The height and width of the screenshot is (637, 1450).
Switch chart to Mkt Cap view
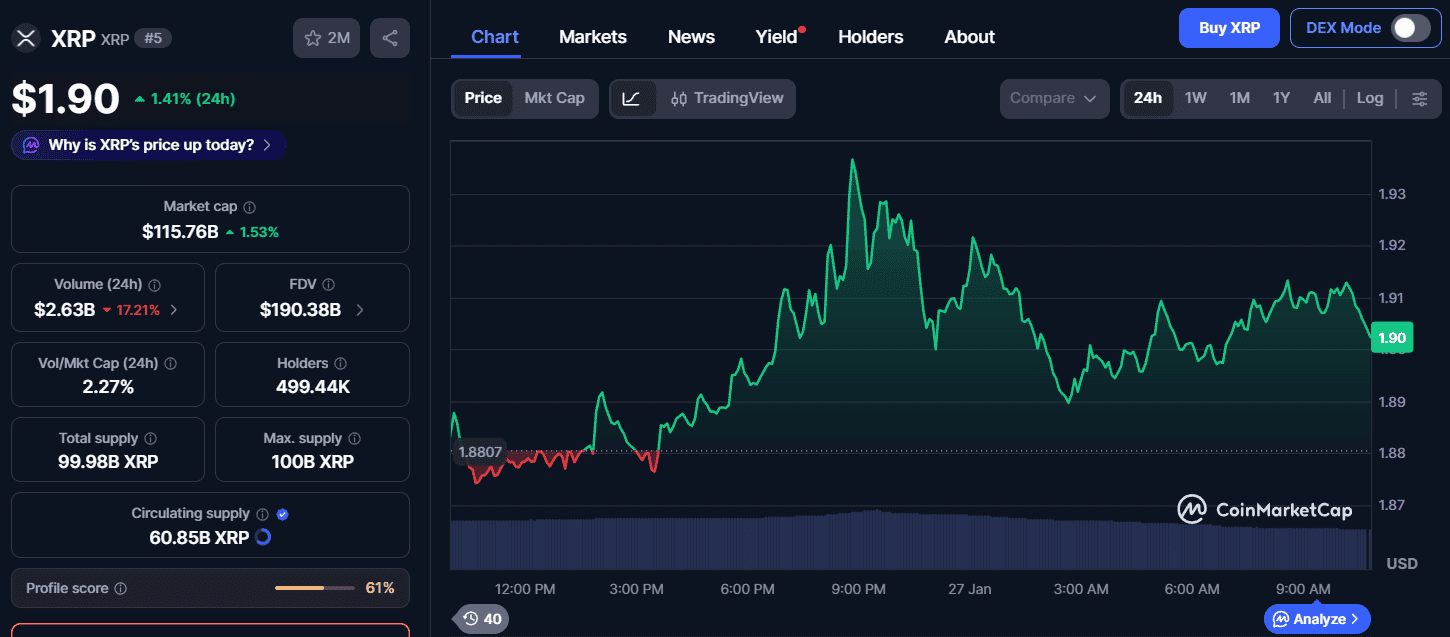pos(554,98)
